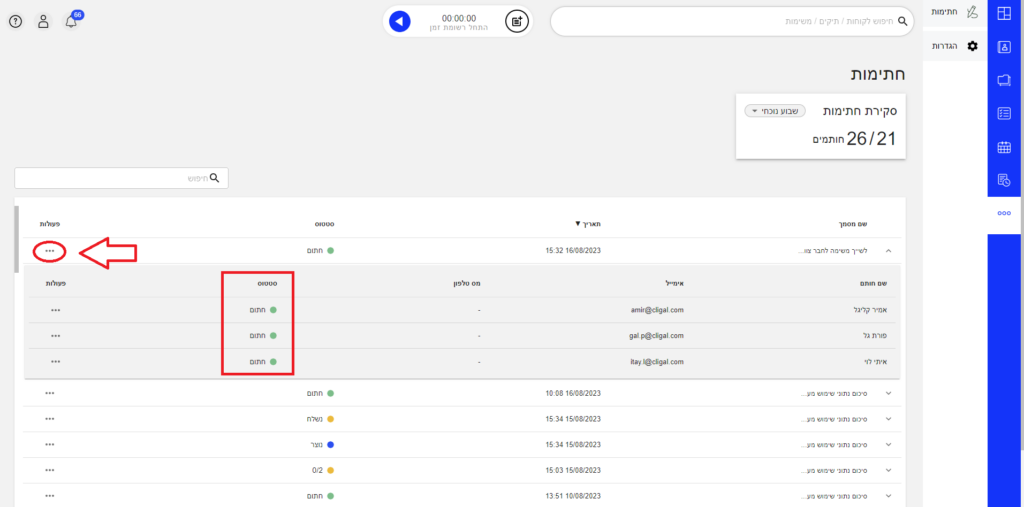Select the 'הגדרות' settings menu item

pos(954,46)
